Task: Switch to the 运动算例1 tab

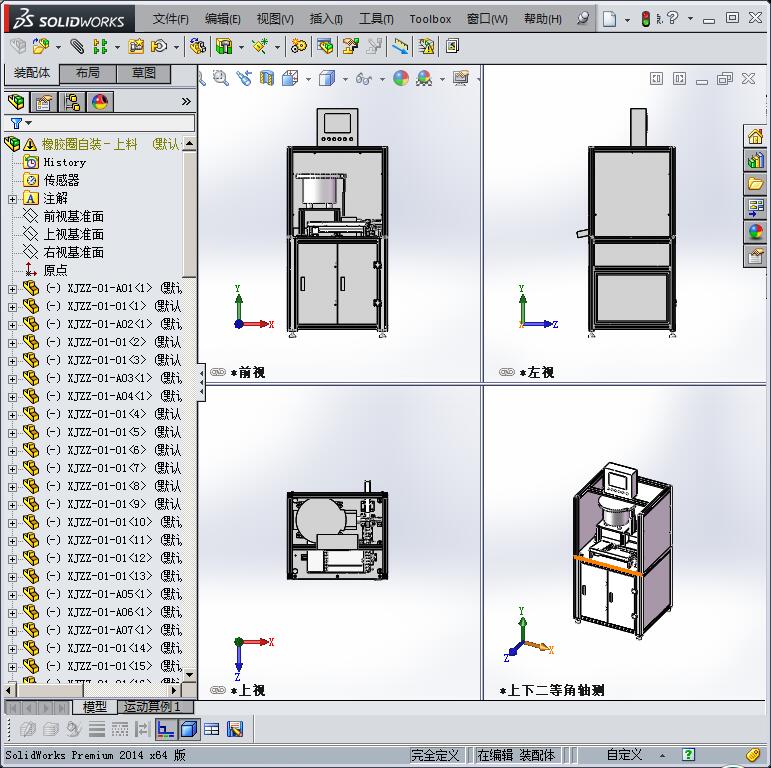Action: (x=155, y=707)
